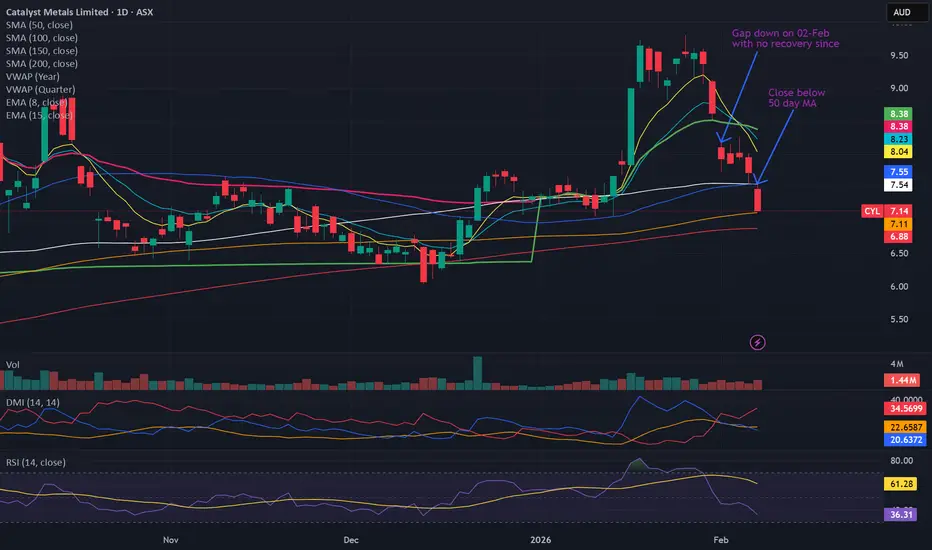Select the RSI (14, close) indicator label

(x=36, y=463)
